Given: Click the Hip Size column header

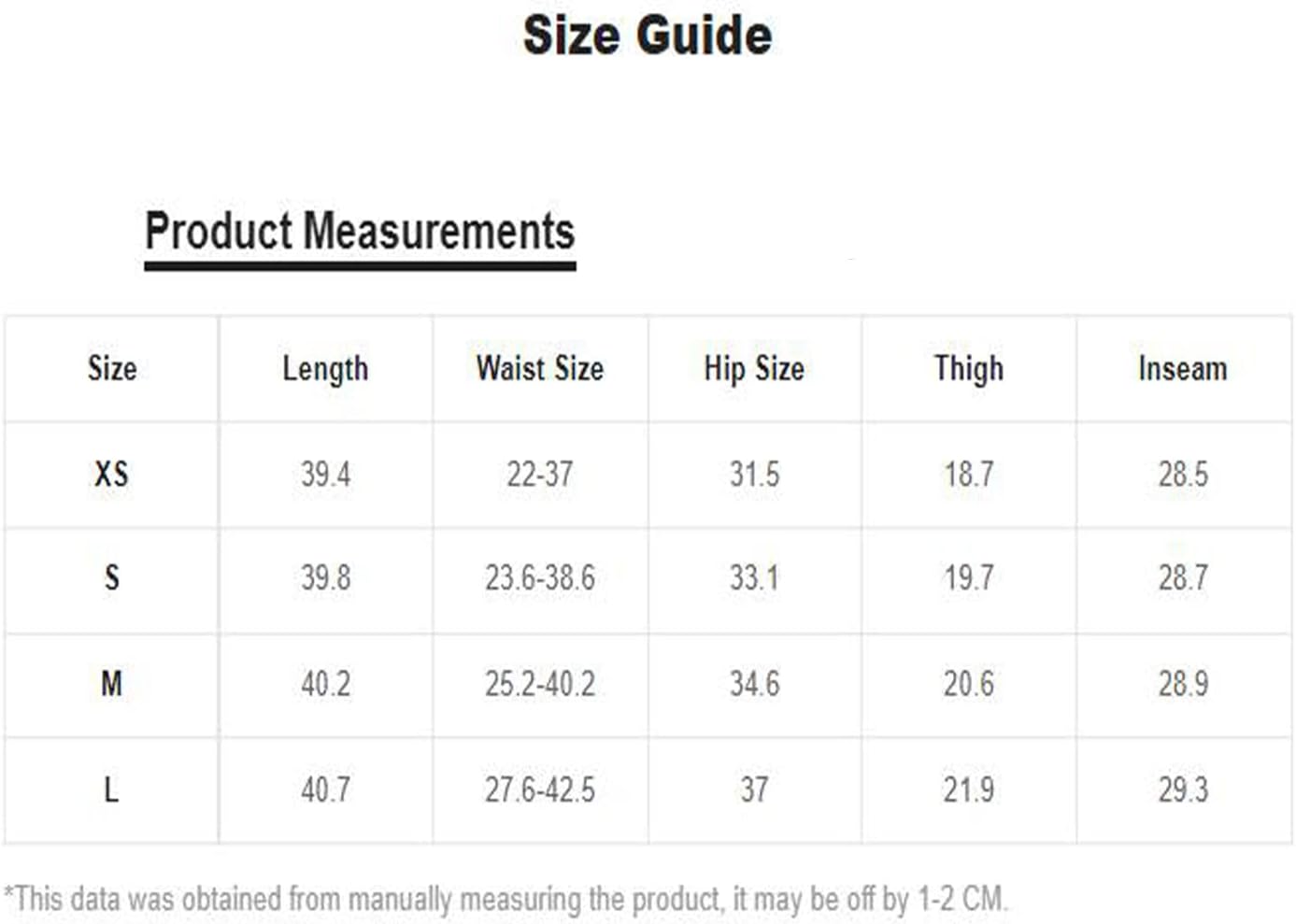Looking at the screenshot, I should (754, 368).
